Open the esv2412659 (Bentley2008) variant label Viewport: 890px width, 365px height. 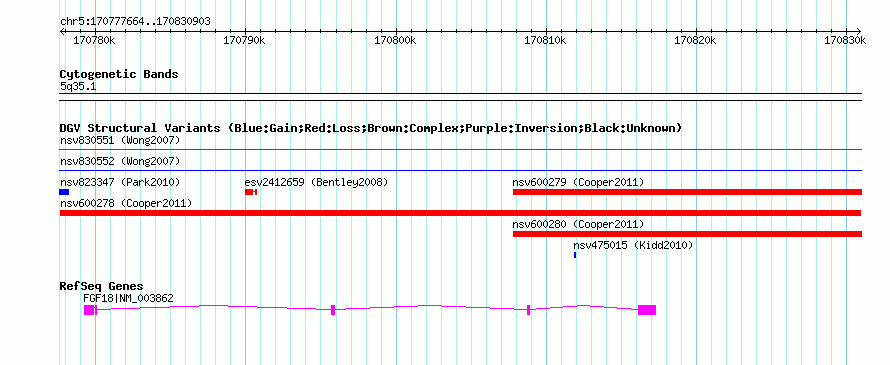point(316,182)
